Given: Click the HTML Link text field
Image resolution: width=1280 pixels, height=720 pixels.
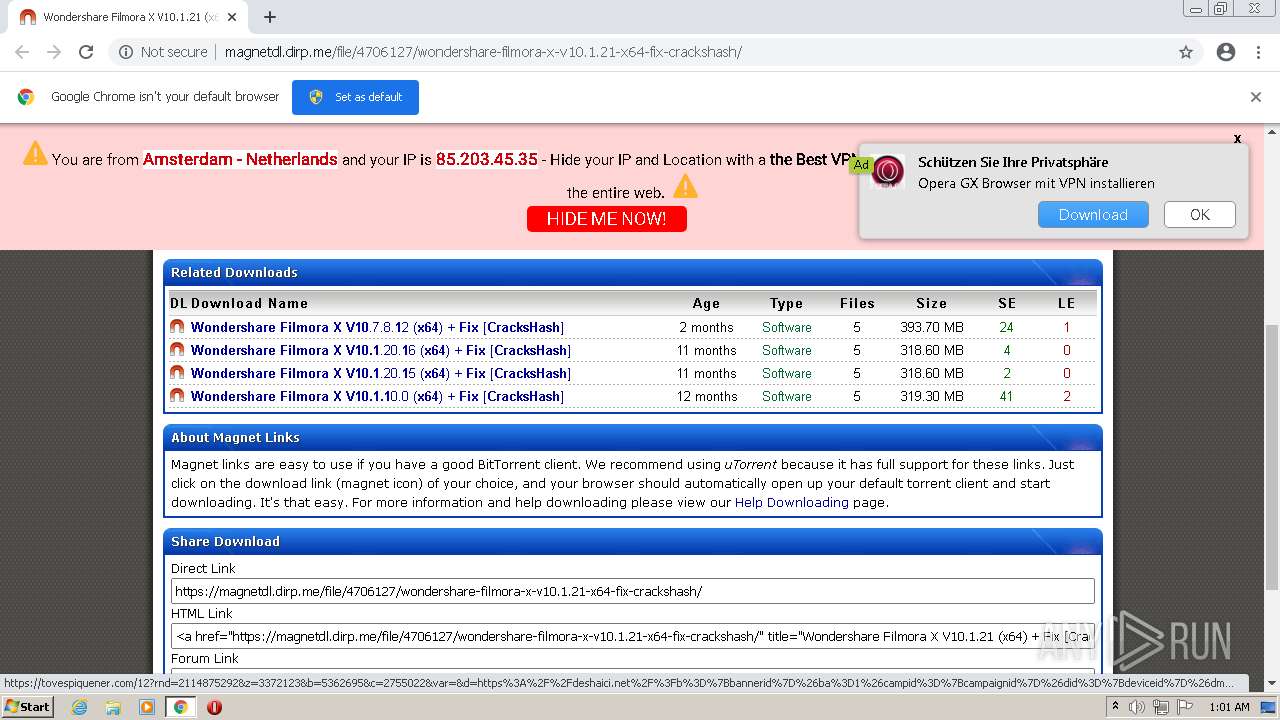Looking at the screenshot, I should coord(633,636).
